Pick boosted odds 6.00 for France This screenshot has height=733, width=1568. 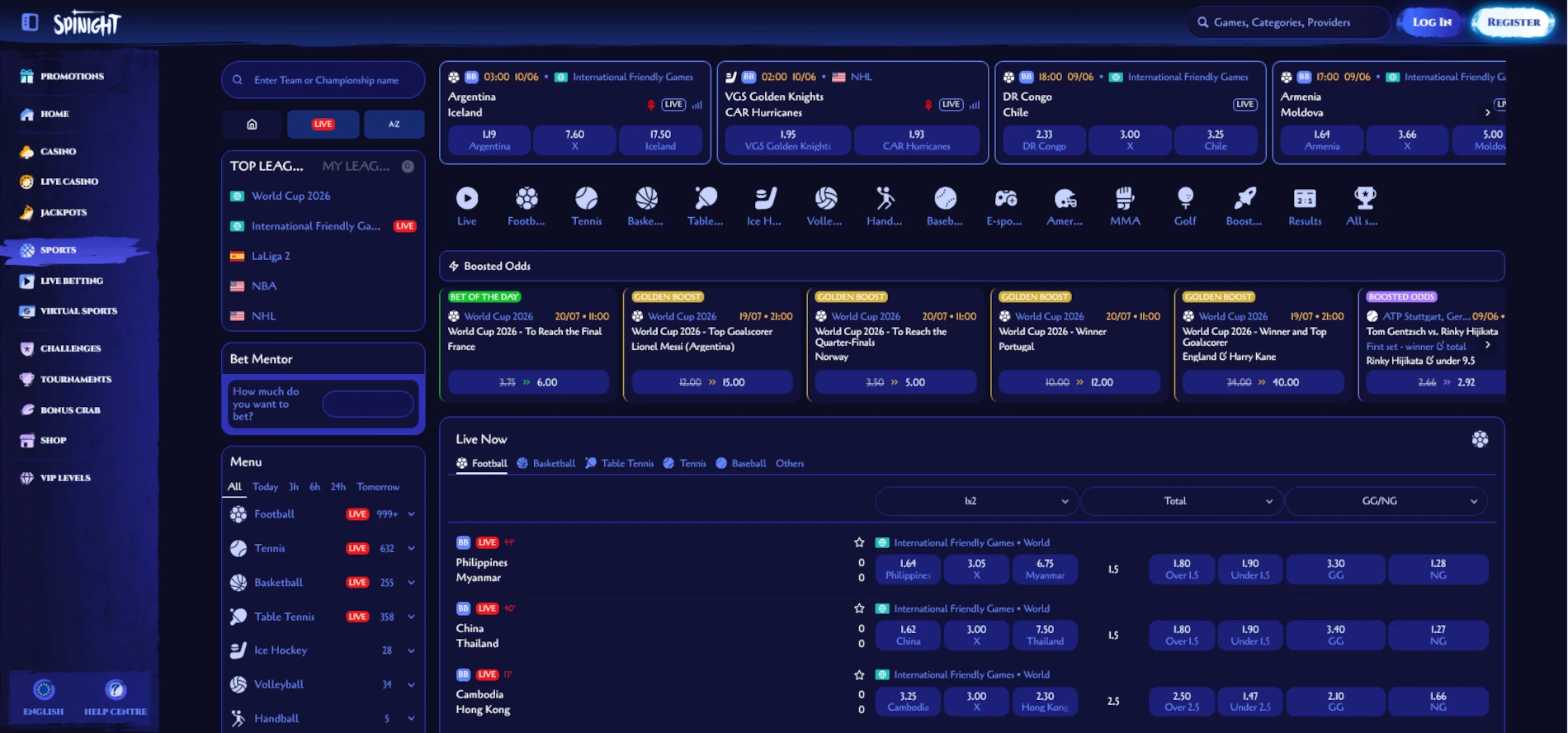tap(528, 382)
